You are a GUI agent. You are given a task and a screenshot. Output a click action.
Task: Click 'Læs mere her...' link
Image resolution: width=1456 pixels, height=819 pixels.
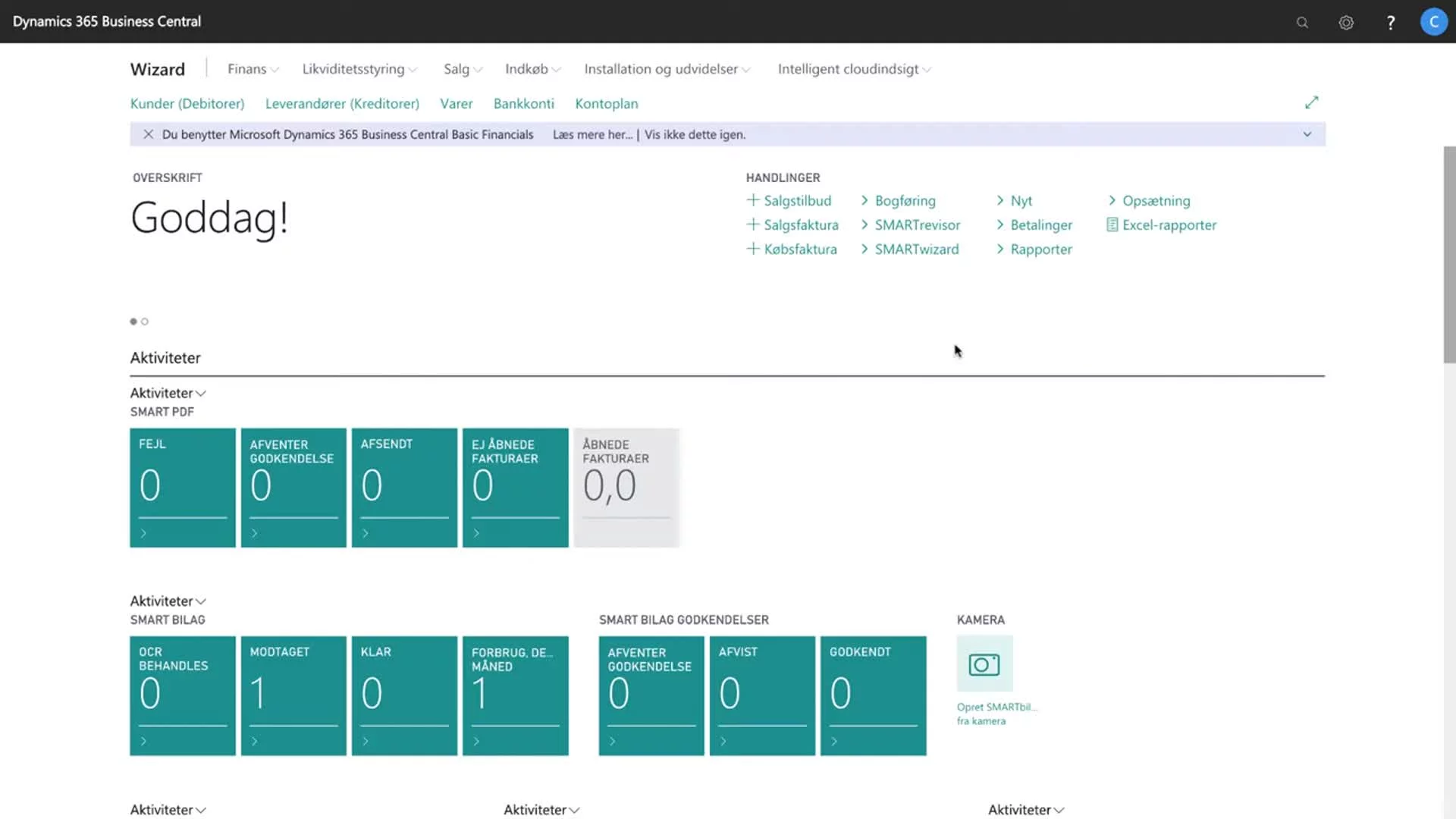point(592,134)
